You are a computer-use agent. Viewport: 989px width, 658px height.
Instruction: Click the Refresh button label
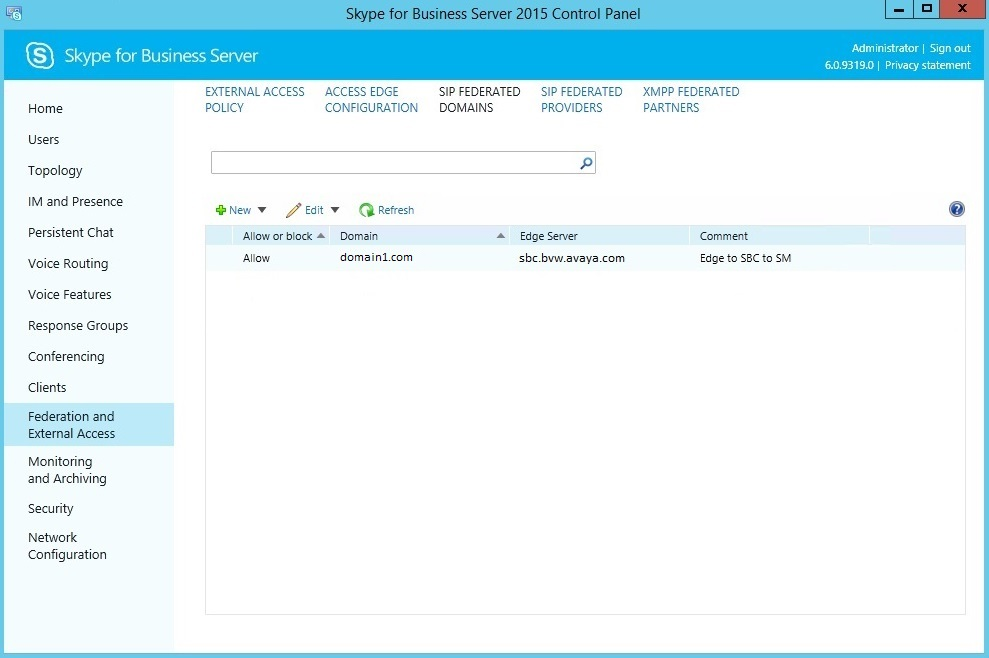coord(396,210)
